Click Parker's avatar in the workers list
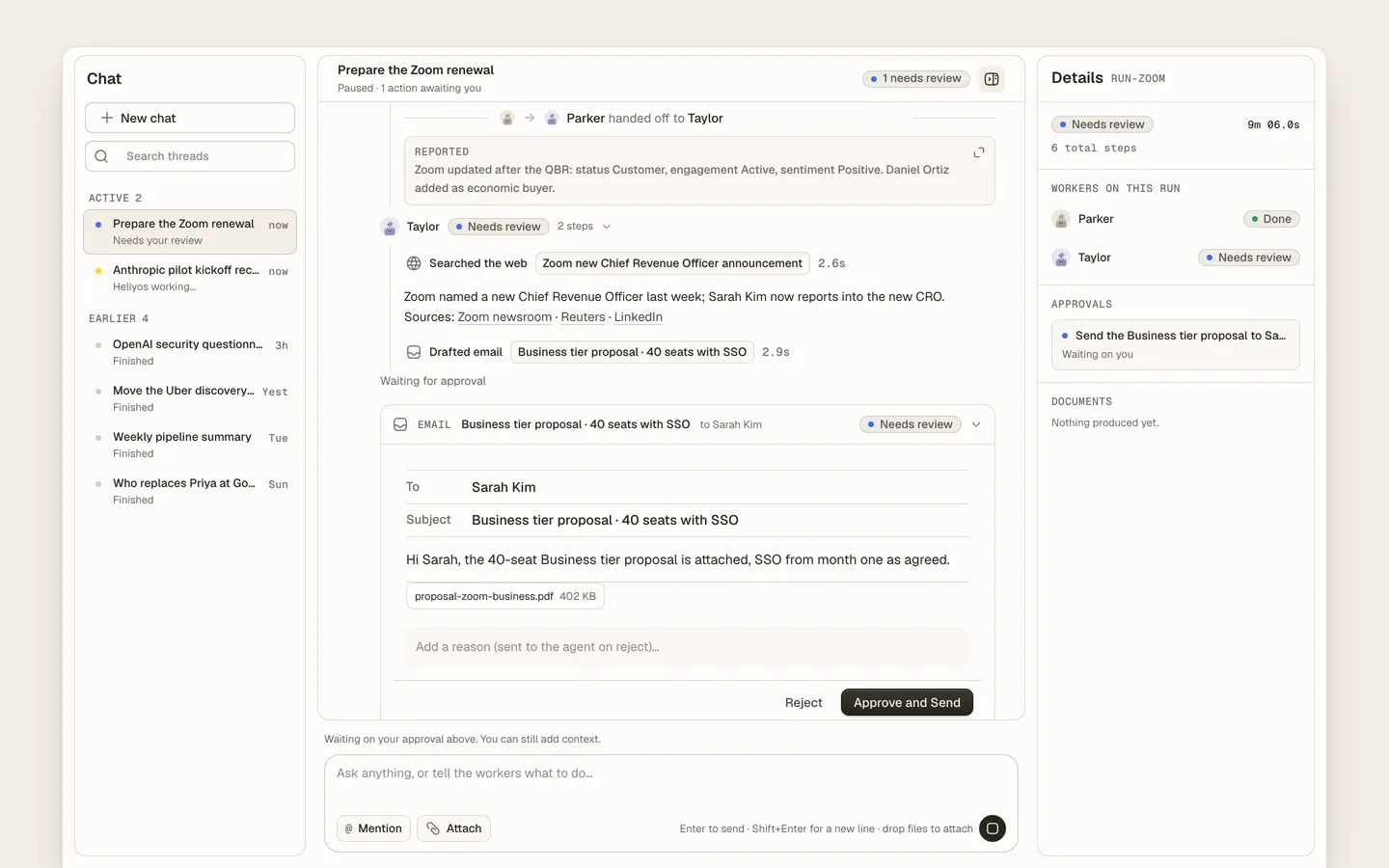Screen dimensions: 1389x868 click(1061, 219)
